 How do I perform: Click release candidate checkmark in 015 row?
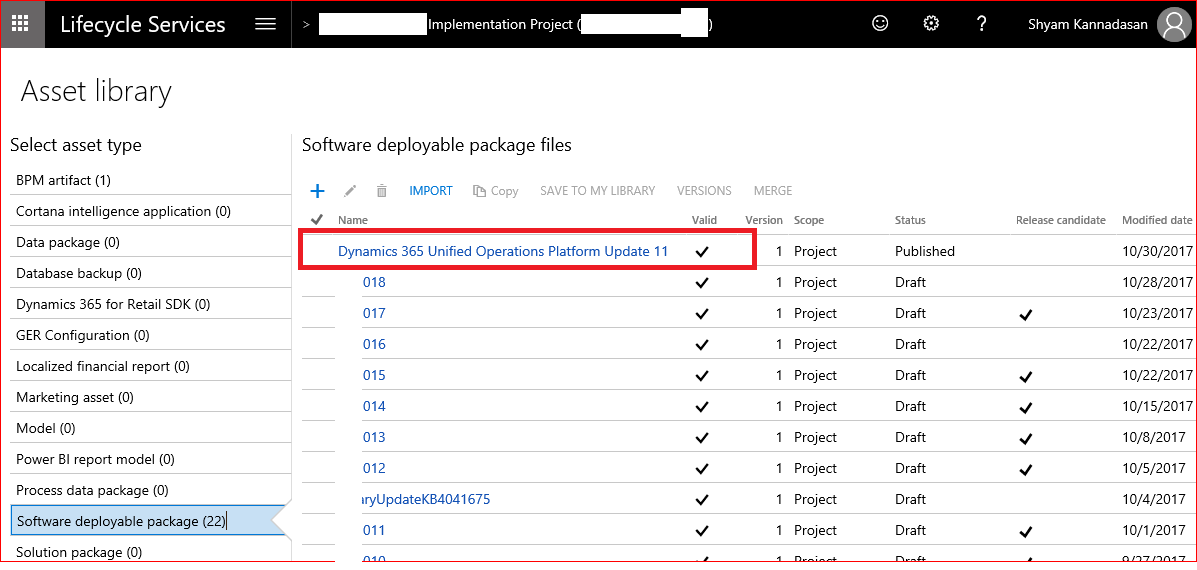[x=1027, y=375]
